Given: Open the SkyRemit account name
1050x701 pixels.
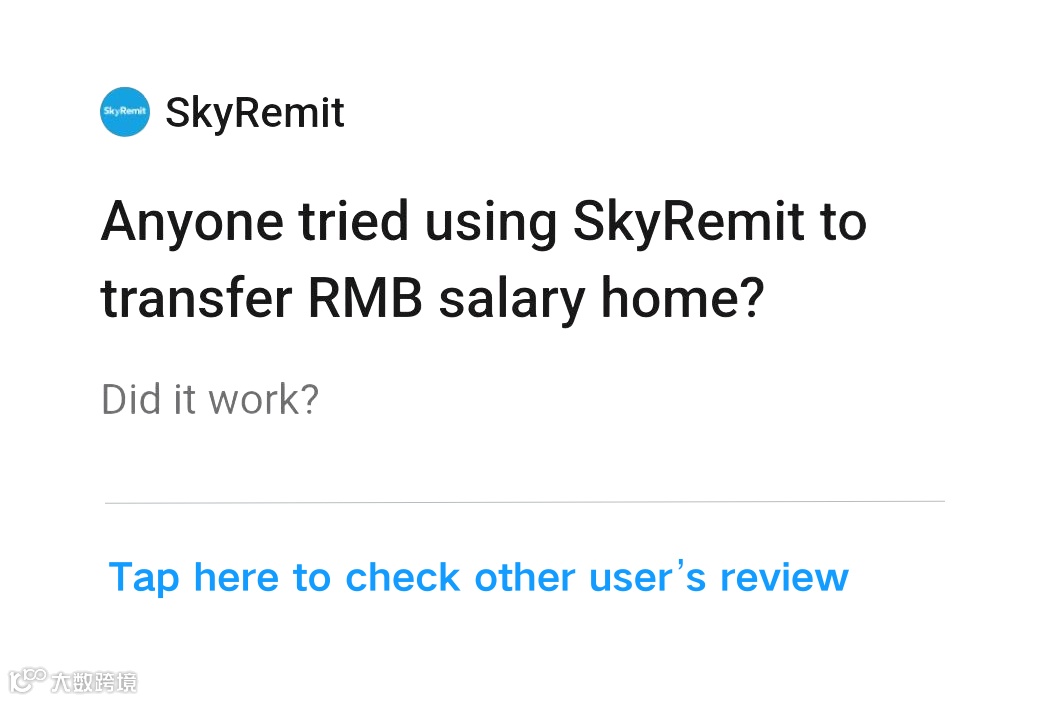Looking at the screenshot, I should 254,113.
